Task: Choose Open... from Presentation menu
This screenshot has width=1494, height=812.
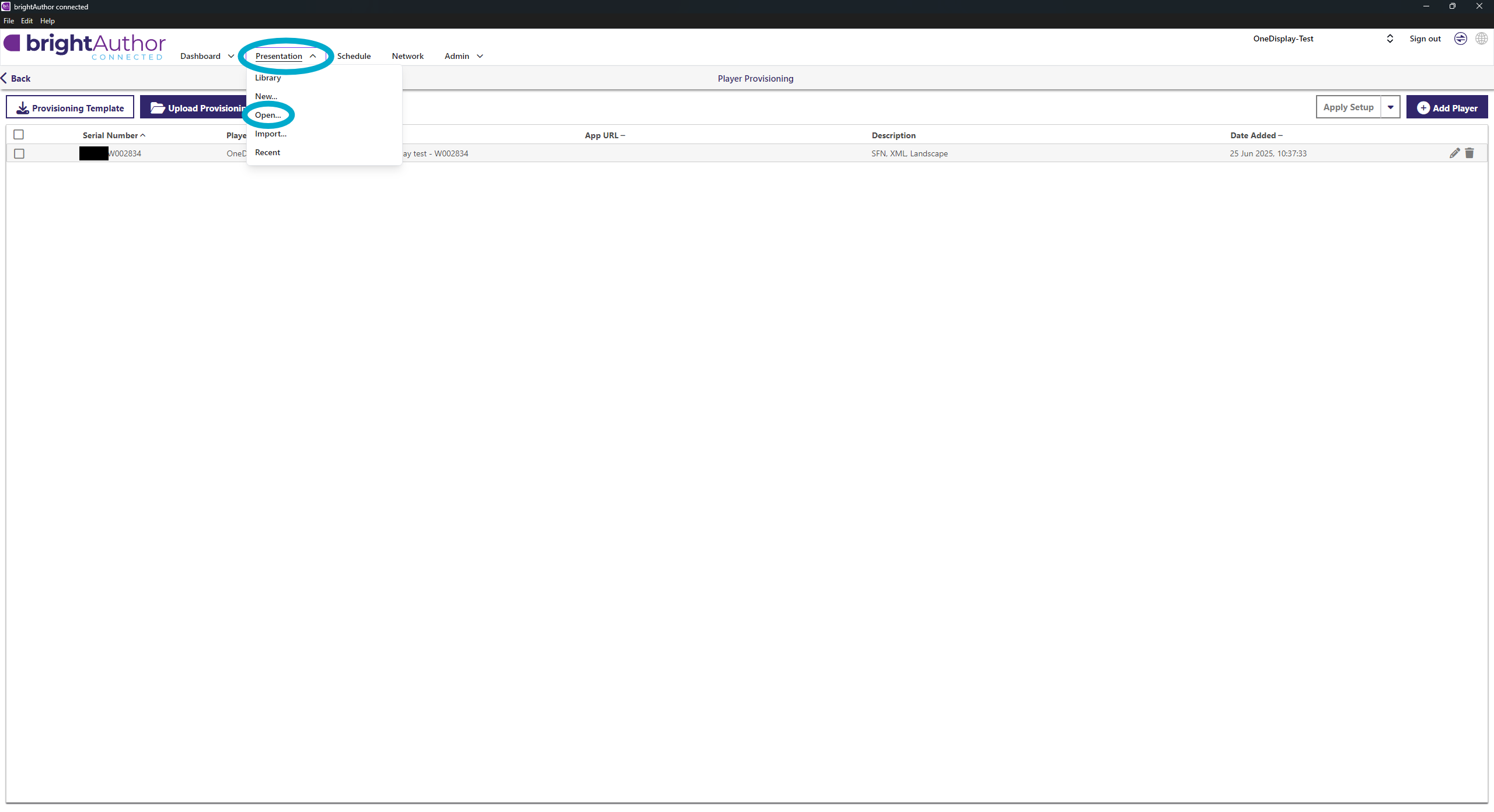Action: [x=268, y=115]
